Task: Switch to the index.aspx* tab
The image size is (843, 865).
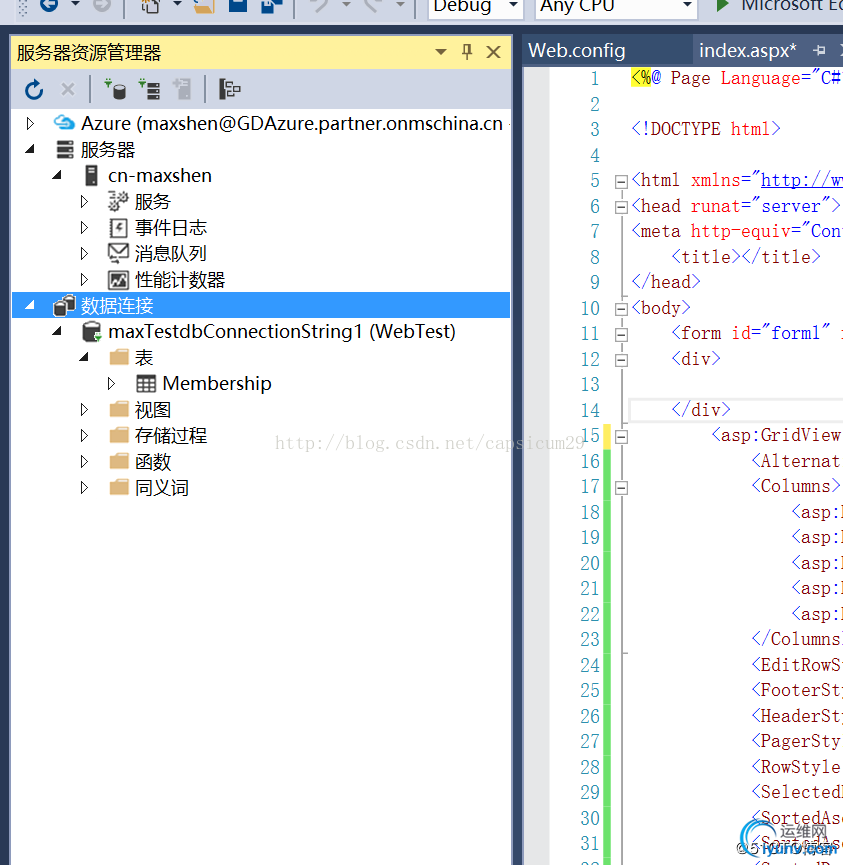Action: tap(748, 51)
